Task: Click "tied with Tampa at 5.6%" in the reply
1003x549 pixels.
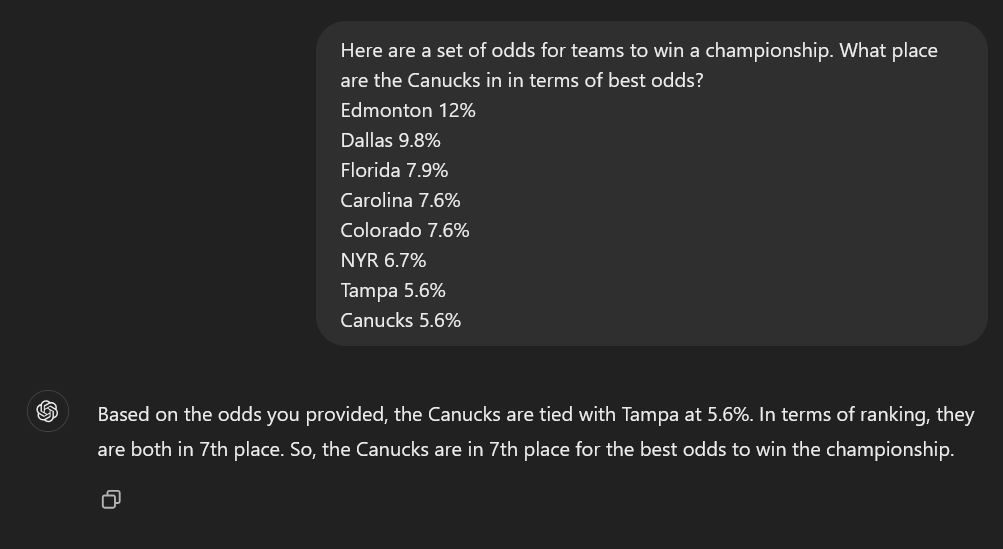Action: 644,415
